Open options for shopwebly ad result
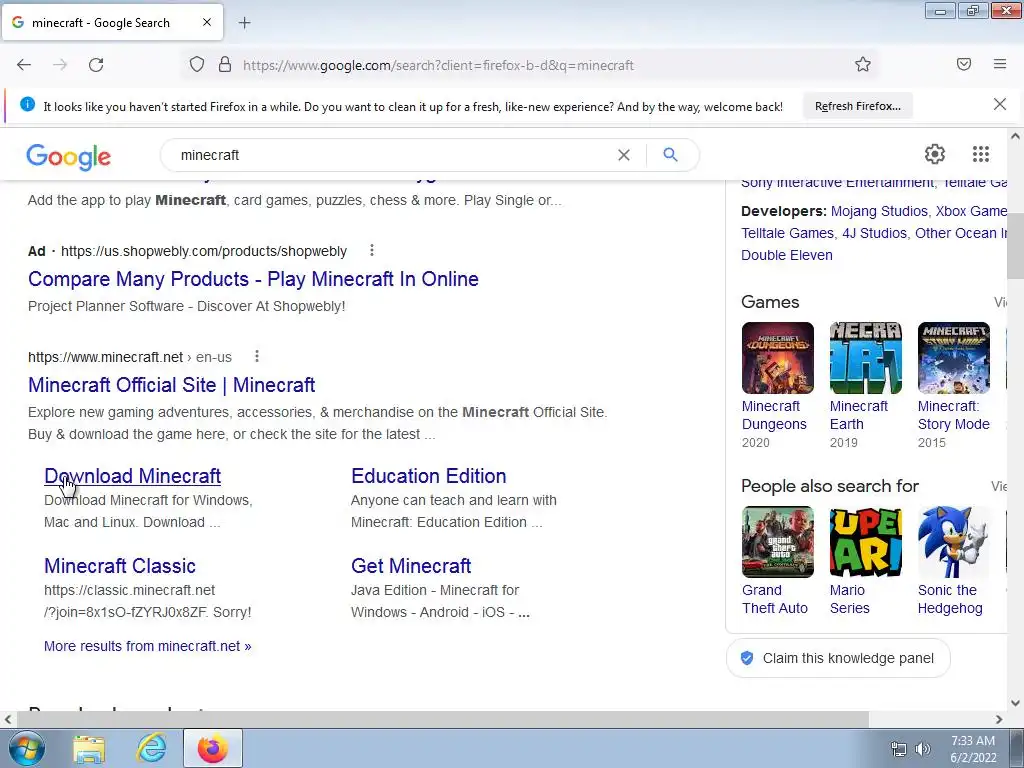The image size is (1024, 768). pyautogui.click(x=372, y=250)
